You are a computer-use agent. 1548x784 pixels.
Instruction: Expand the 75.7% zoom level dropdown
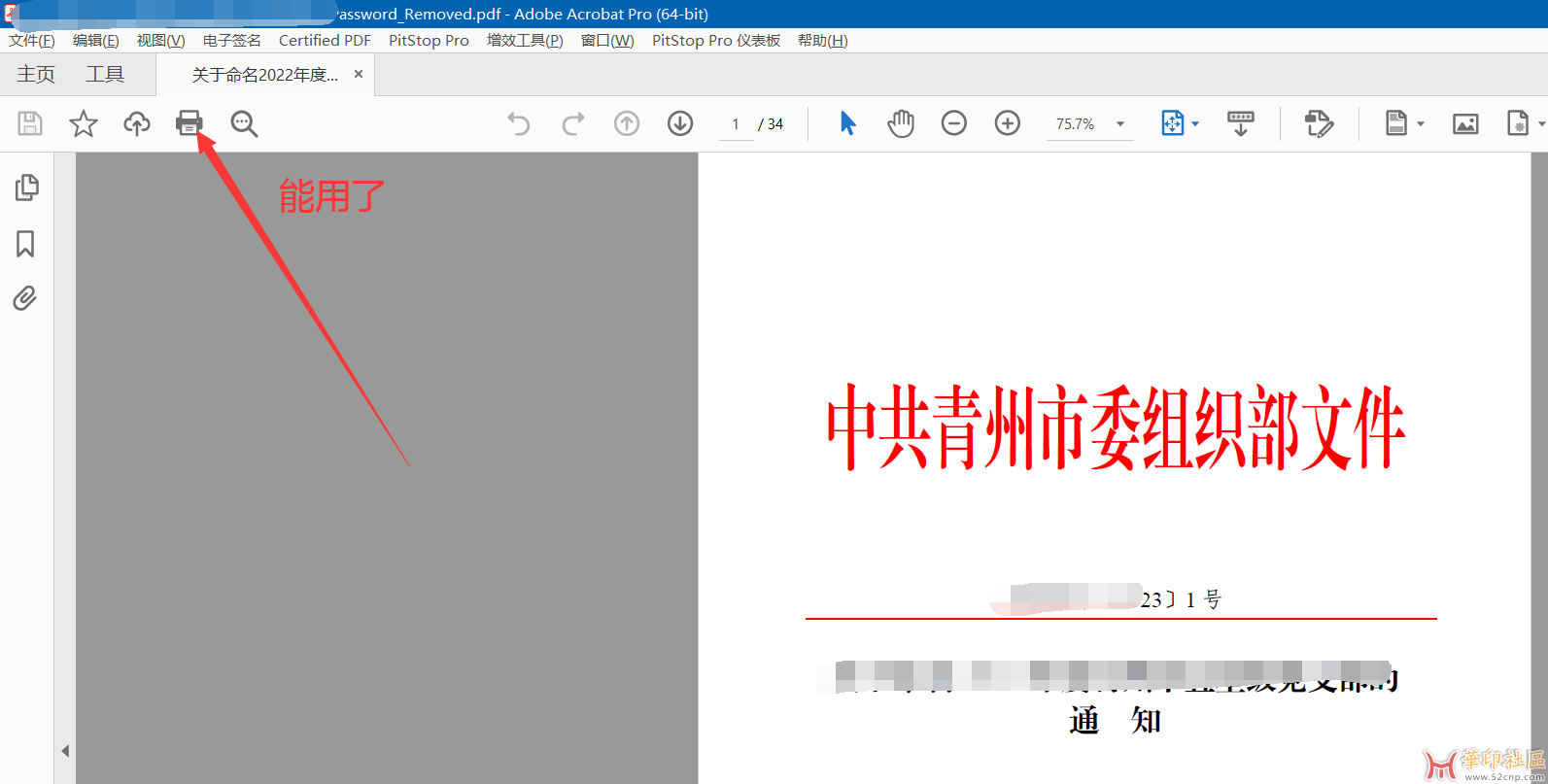tap(1120, 124)
